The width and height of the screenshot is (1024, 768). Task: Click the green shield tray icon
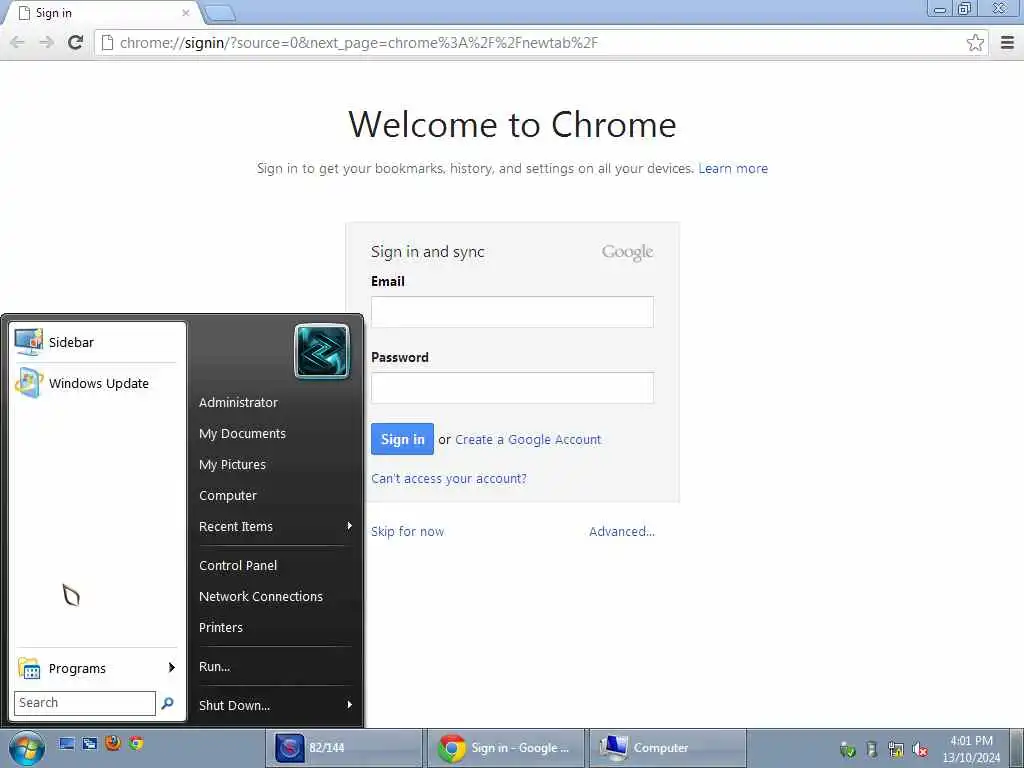[x=848, y=750]
